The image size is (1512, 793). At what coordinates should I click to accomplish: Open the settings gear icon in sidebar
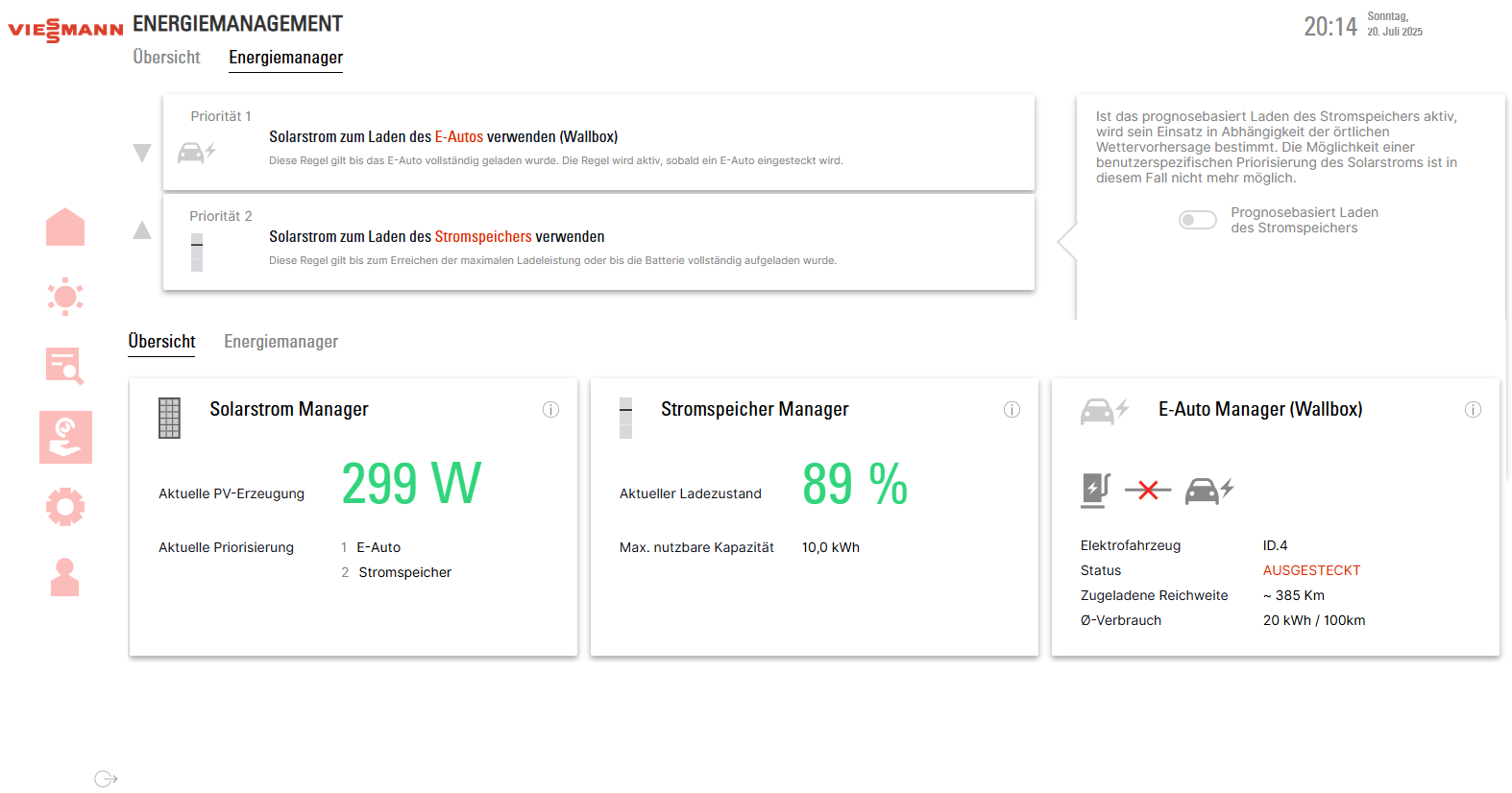(65, 506)
